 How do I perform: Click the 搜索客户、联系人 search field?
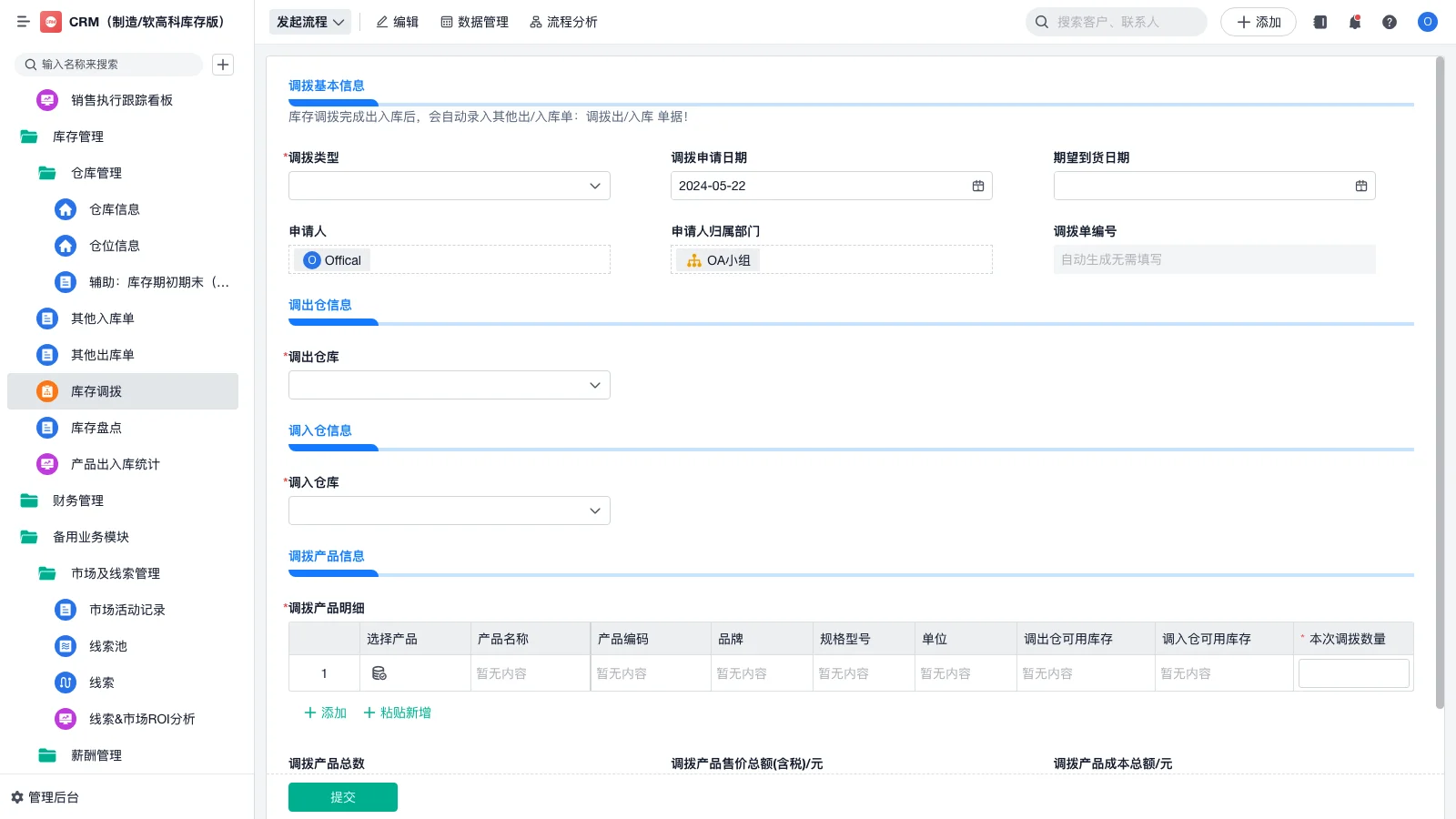(1116, 21)
